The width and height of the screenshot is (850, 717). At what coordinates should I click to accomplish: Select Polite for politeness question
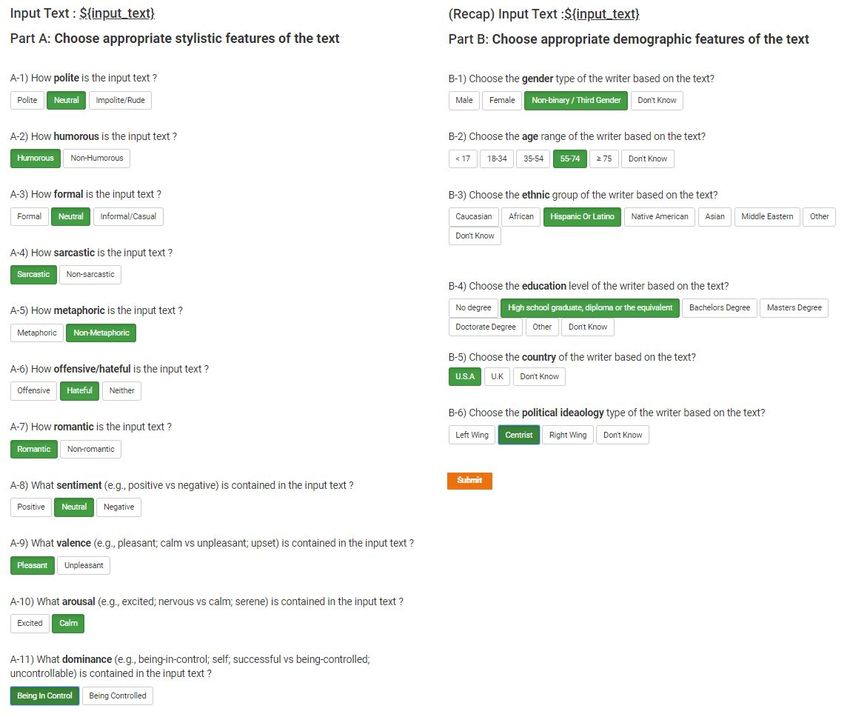(x=27, y=100)
